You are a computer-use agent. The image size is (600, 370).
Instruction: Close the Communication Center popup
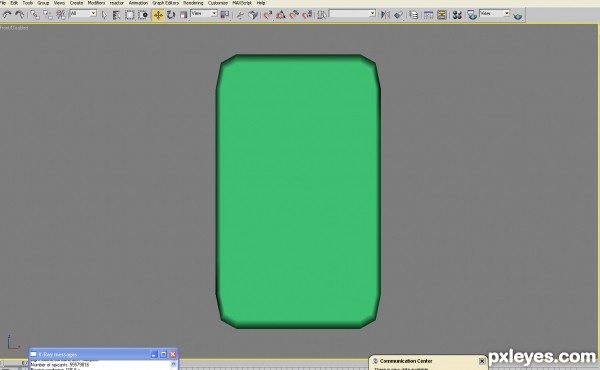pyautogui.click(x=482, y=361)
